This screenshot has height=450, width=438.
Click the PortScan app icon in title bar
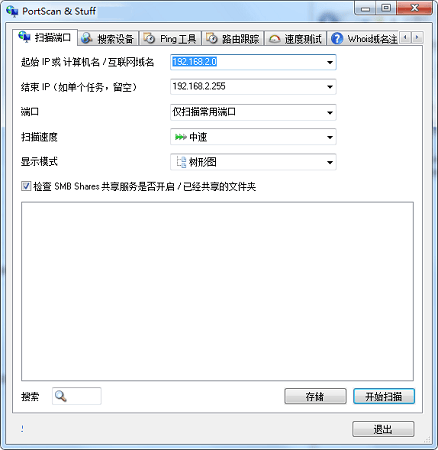pos(12,11)
